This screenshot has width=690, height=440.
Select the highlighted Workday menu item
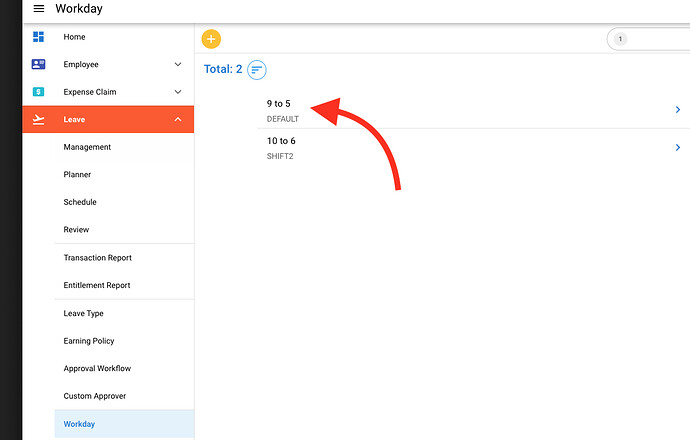(x=124, y=424)
